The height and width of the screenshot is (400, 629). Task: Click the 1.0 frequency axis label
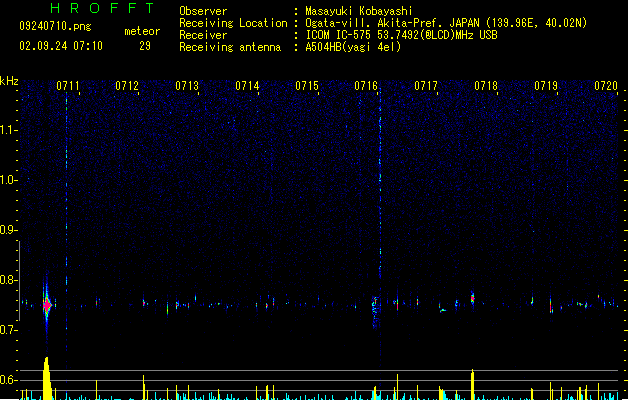8,180
